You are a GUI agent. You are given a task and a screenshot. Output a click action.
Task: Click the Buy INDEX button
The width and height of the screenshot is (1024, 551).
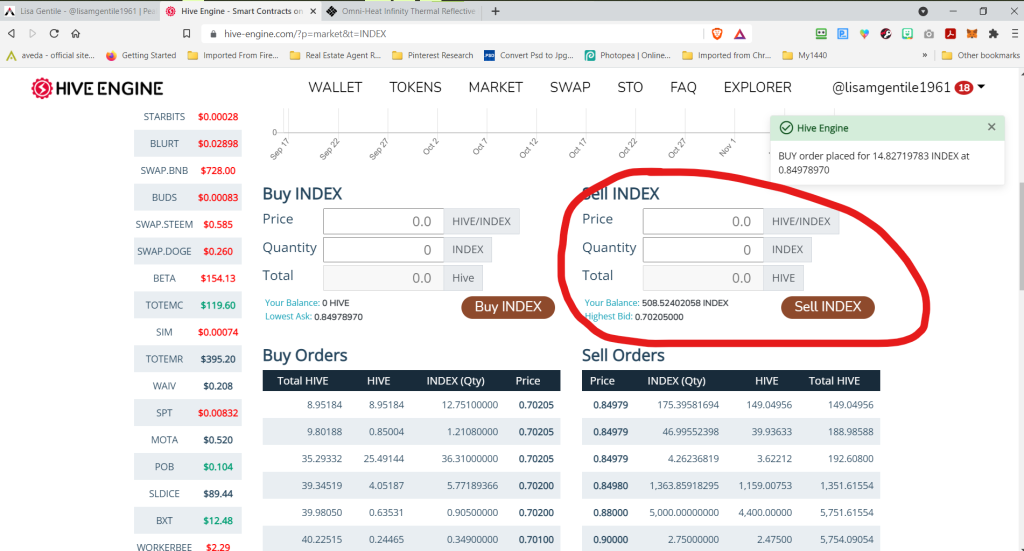[x=508, y=307]
